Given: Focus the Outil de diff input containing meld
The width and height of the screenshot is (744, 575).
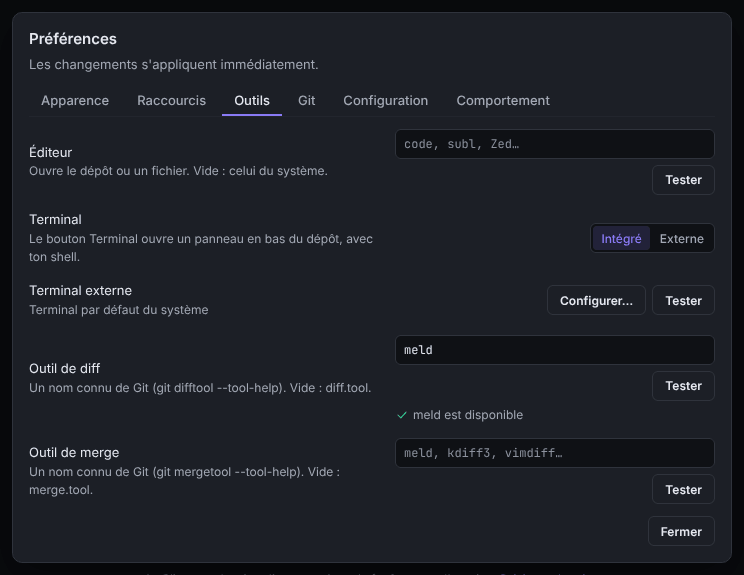Looking at the screenshot, I should pyautogui.click(x=555, y=350).
